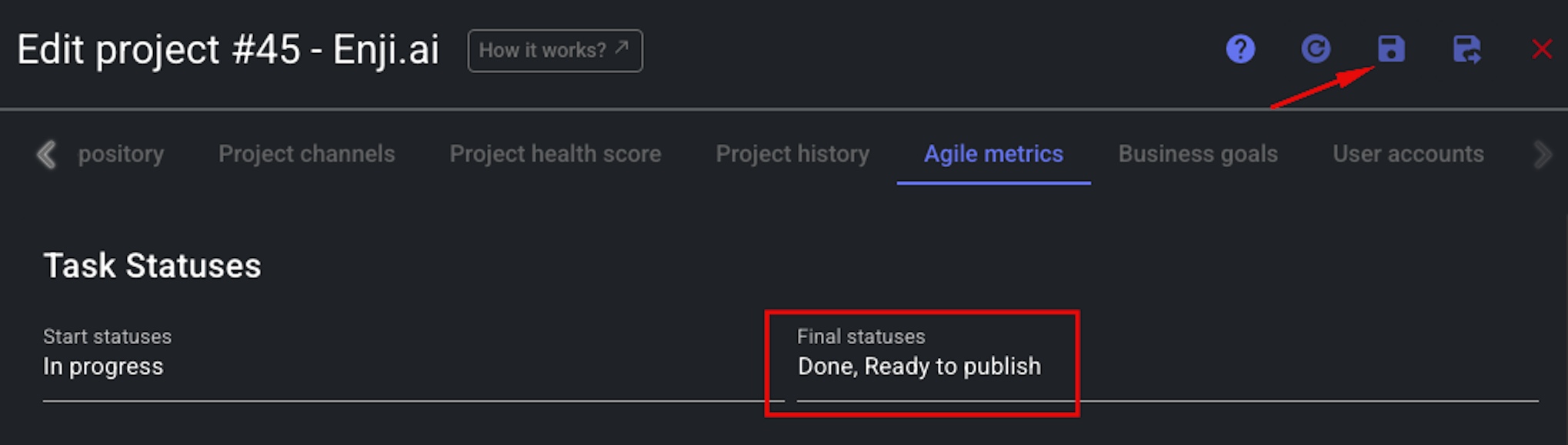Screen dimensions: 1568x445
Task: Open the Business goals tab
Action: tap(1198, 154)
